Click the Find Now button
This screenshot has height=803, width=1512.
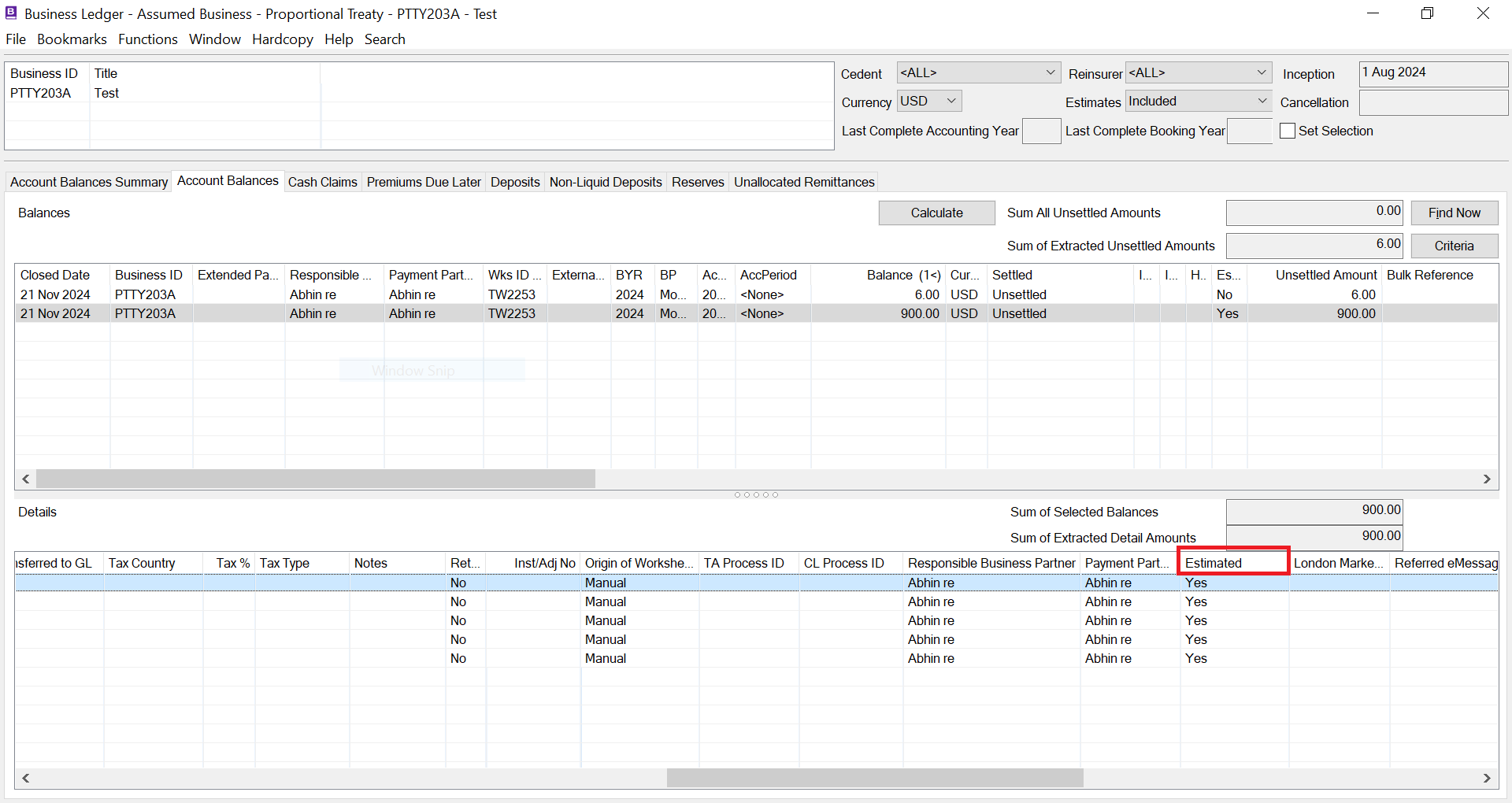pyautogui.click(x=1454, y=213)
